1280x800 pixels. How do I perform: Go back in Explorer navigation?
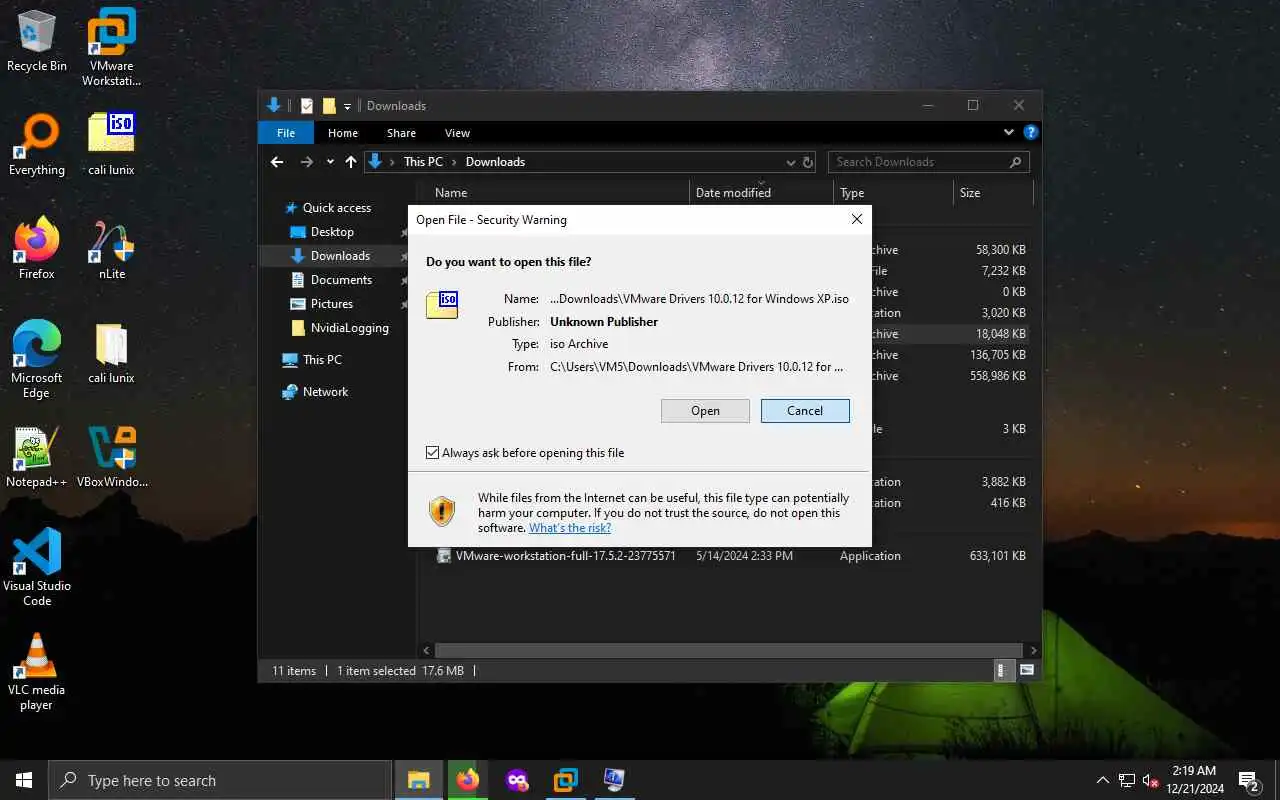coord(277,161)
